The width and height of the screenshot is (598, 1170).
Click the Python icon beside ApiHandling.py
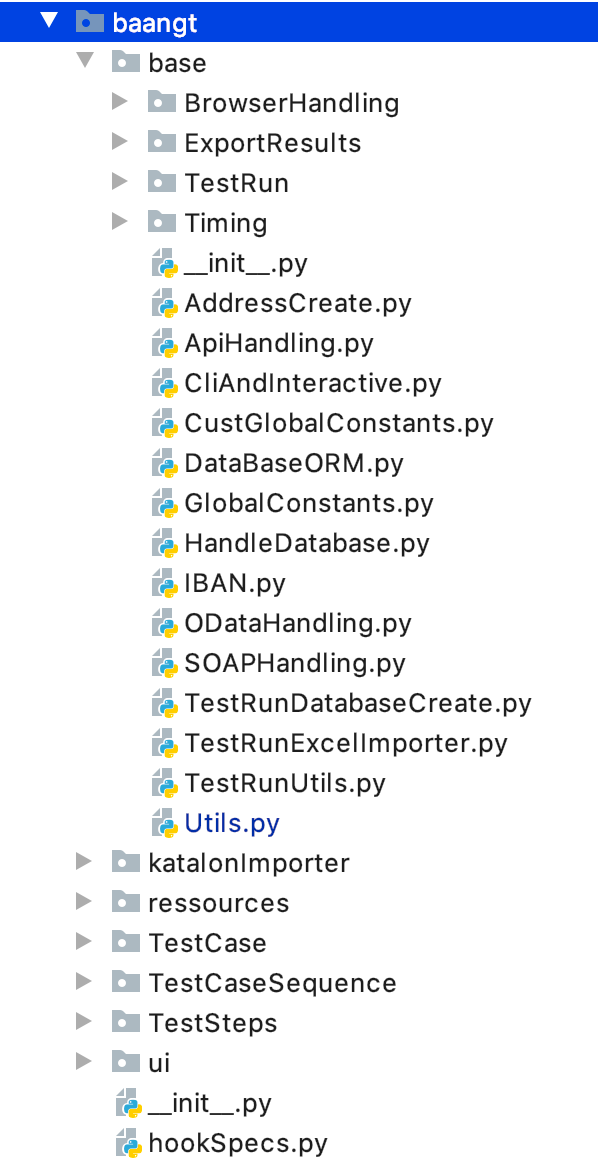[x=164, y=343]
